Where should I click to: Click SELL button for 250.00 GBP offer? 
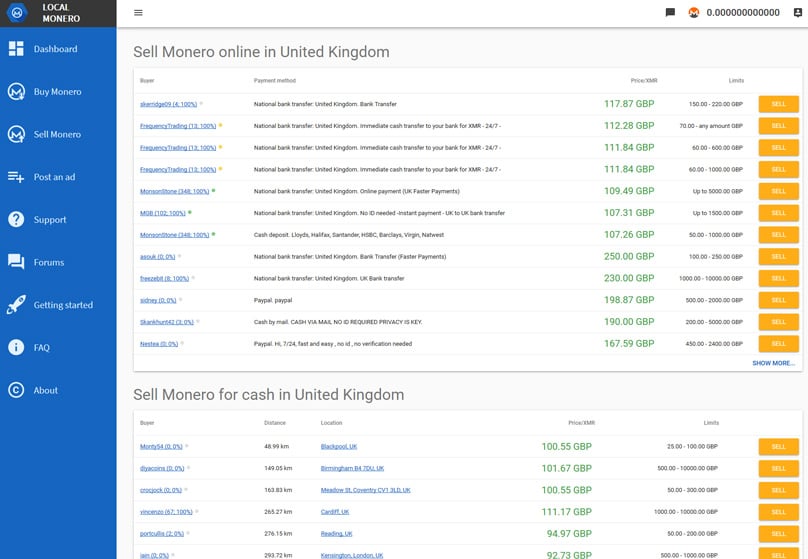point(778,257)
